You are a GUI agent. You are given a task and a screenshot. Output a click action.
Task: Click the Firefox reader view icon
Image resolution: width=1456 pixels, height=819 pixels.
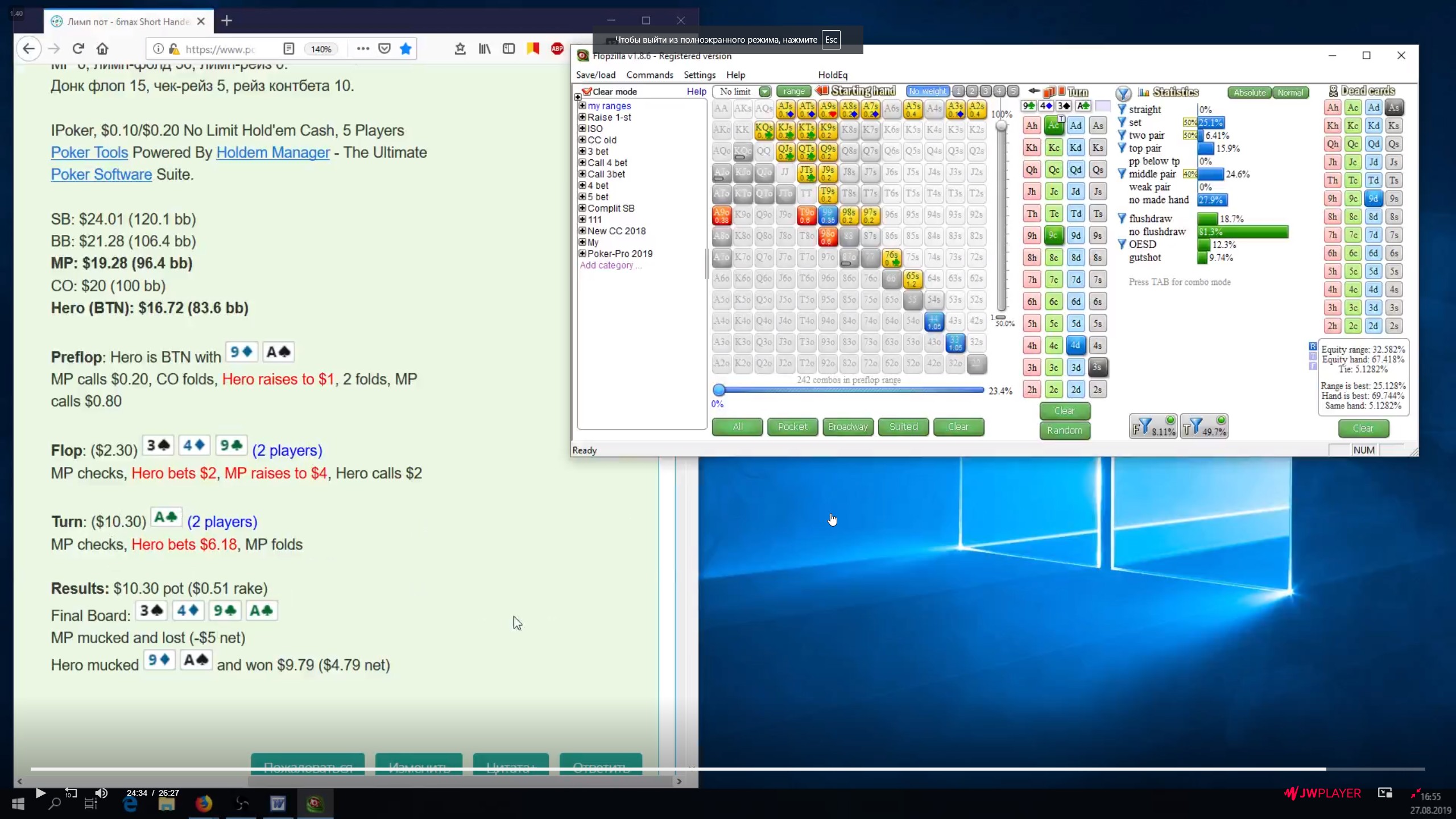289,49
